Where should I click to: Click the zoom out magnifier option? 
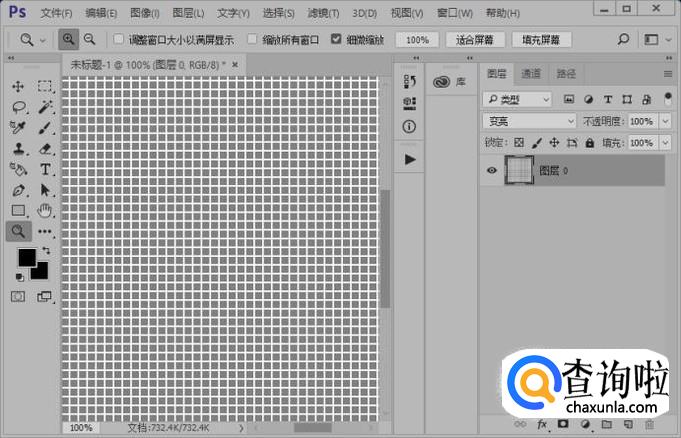[x=90, y=39]
